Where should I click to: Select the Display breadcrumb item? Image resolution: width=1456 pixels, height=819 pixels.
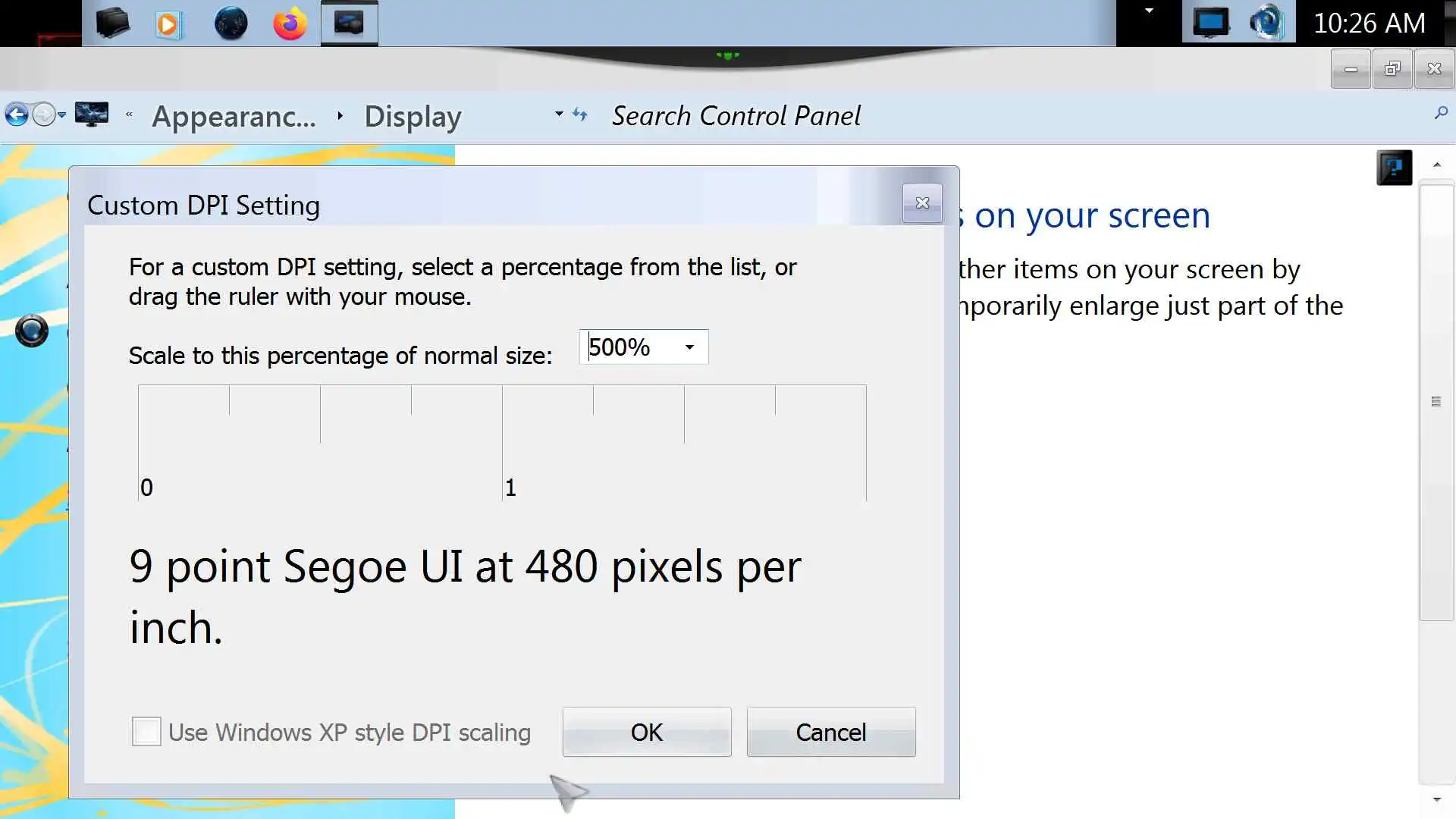pyautogui.click(x=413, y=116)
